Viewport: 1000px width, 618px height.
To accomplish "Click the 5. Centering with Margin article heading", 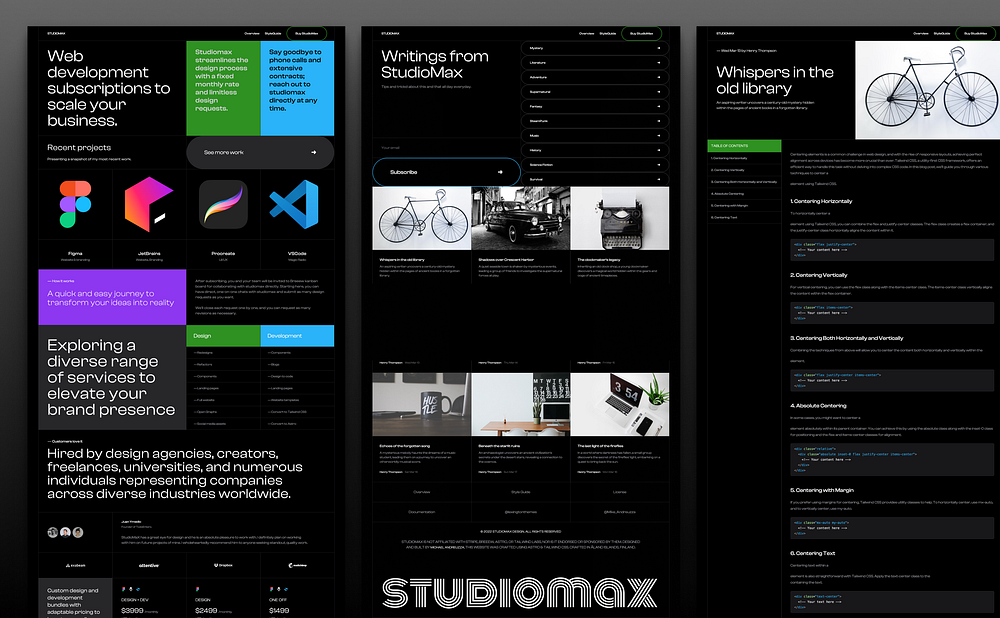I will [x=822, y=490].
